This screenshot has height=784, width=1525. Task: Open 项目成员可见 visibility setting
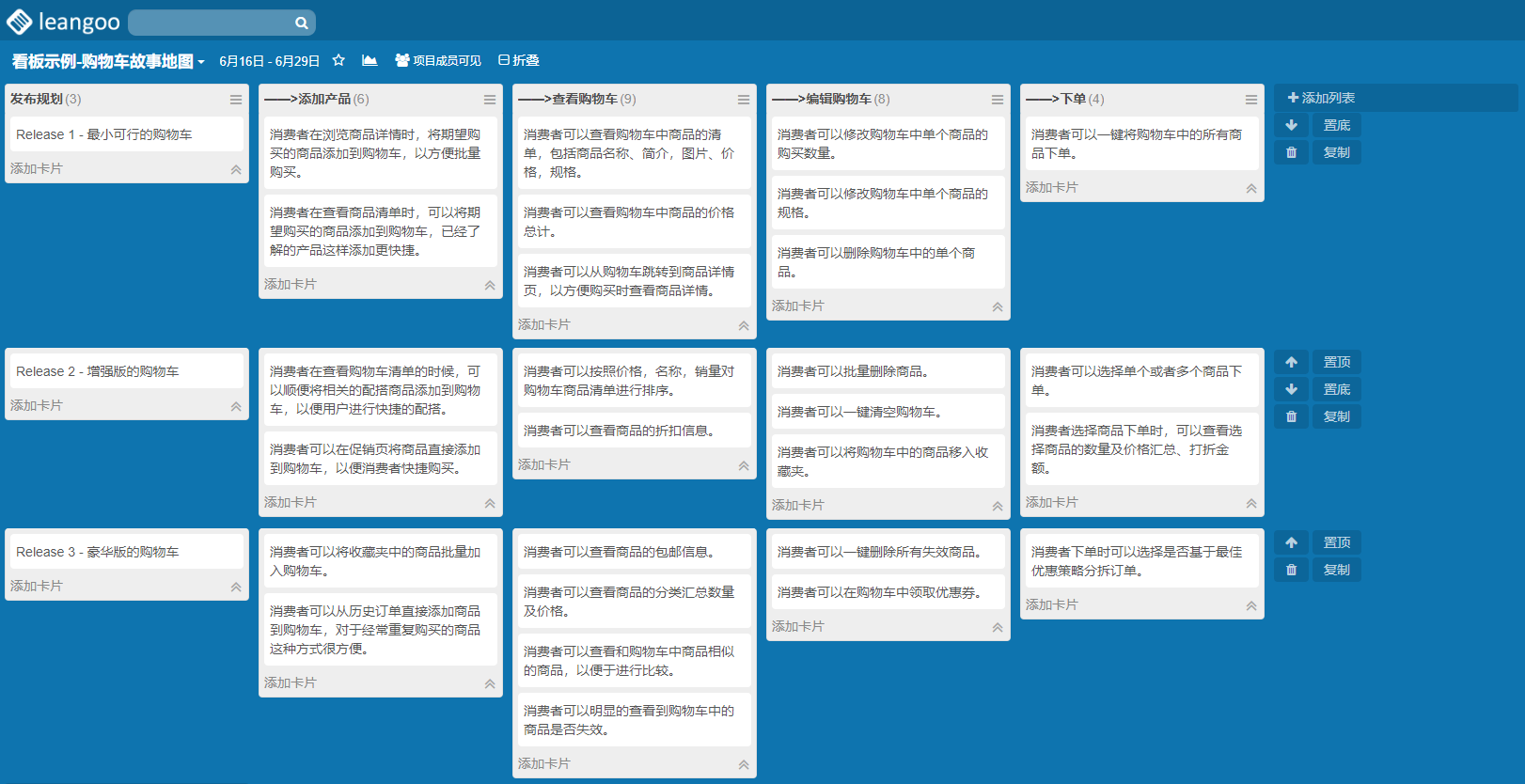point(438,60)
